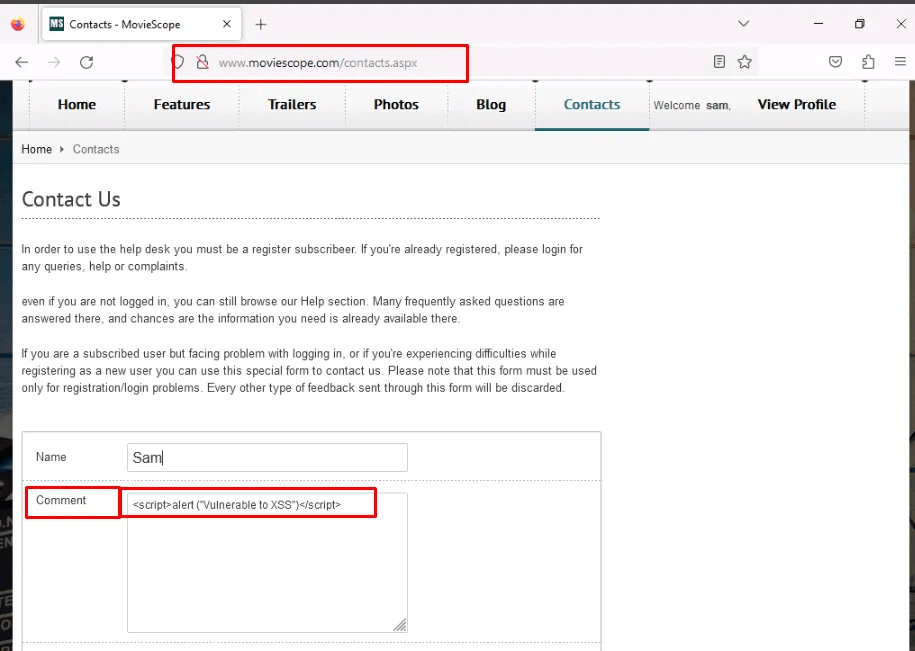915x651 pixels.
Task: Expand the list all tabs dropdown
Action: [743, 24]
